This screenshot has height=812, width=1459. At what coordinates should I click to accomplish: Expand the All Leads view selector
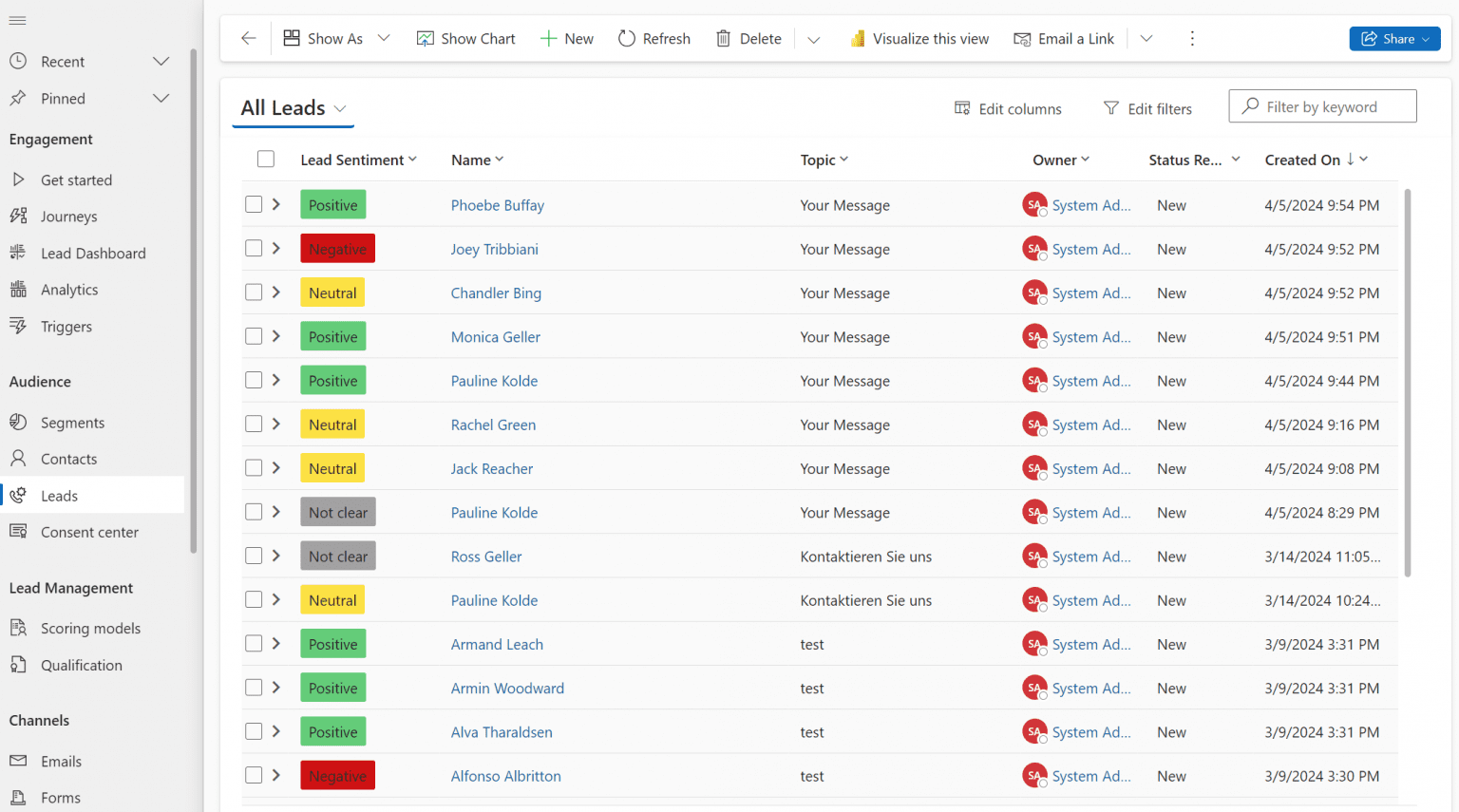[x=340, y=108]
